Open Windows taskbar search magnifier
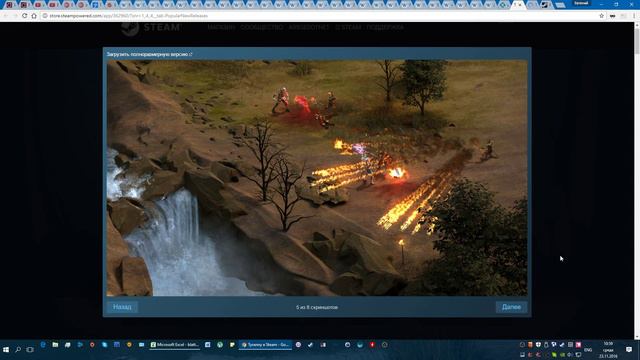Screen dimensions: 640x360 pos(18,350)
